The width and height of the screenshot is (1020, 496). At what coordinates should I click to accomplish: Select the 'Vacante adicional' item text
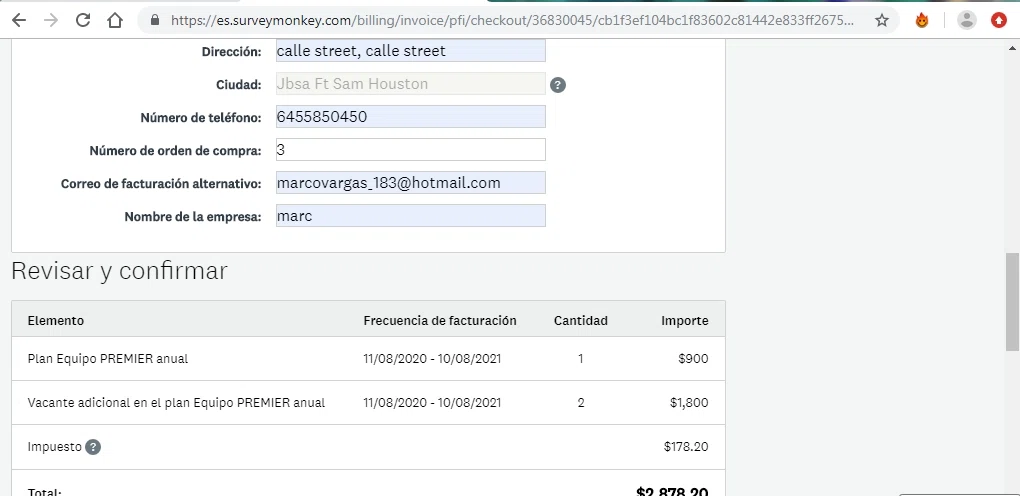coord(176,403)
